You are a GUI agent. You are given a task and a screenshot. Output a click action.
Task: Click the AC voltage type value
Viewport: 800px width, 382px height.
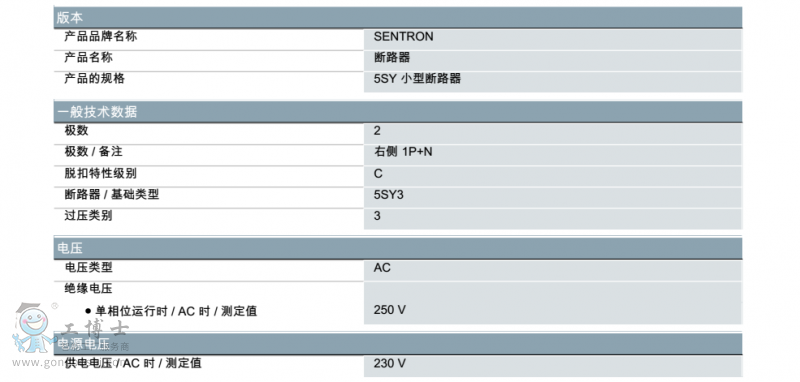[x=382, y=268]
